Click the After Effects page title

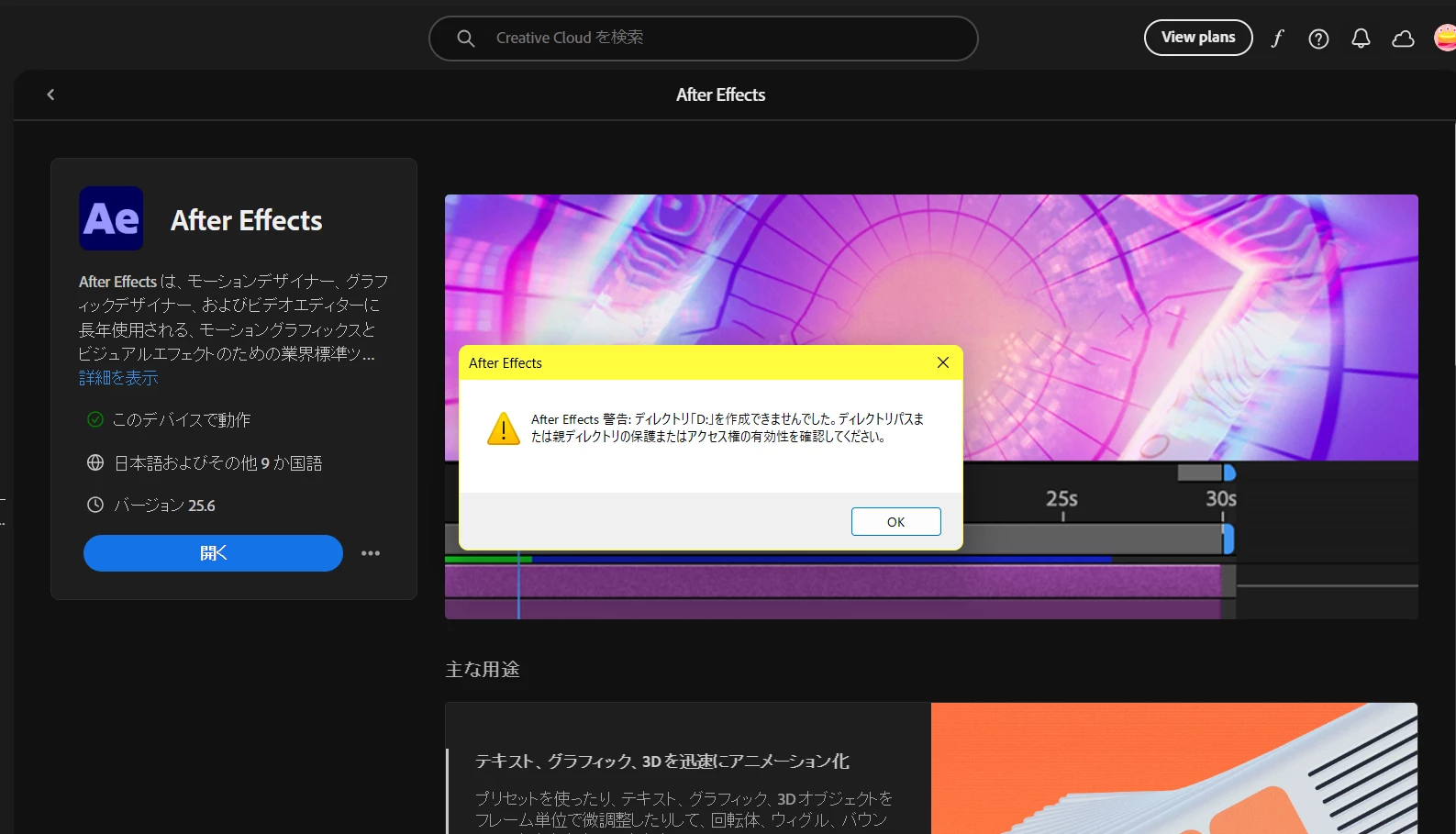[720, 95]
